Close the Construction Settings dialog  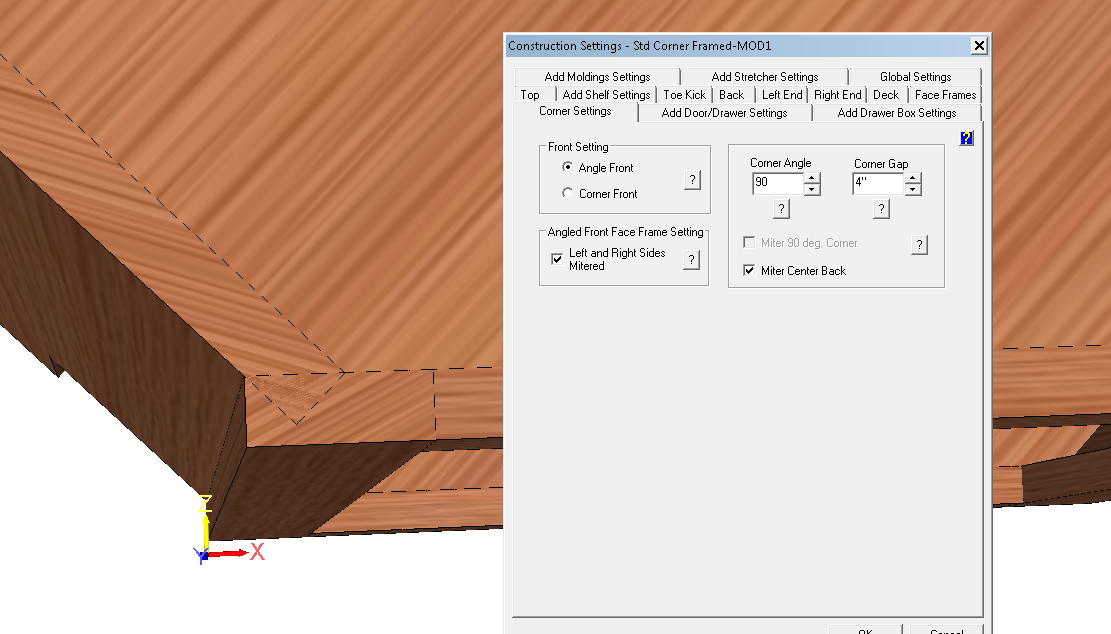(979, 46)
